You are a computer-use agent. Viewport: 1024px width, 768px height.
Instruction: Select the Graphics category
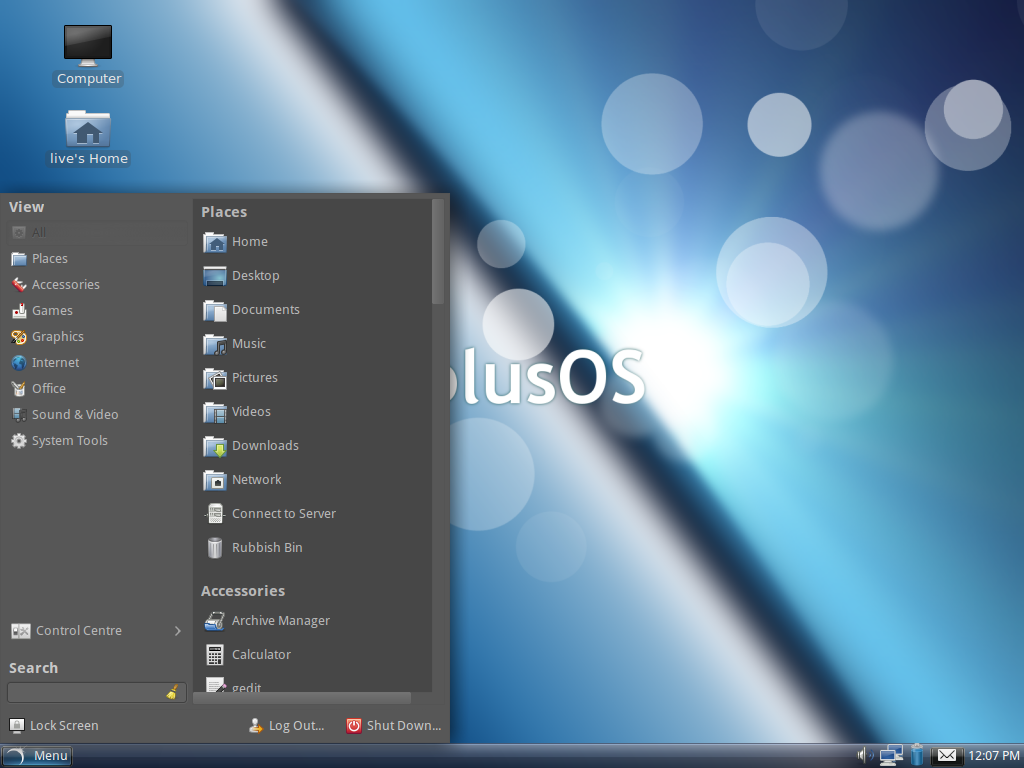click(x=57, y=337)
